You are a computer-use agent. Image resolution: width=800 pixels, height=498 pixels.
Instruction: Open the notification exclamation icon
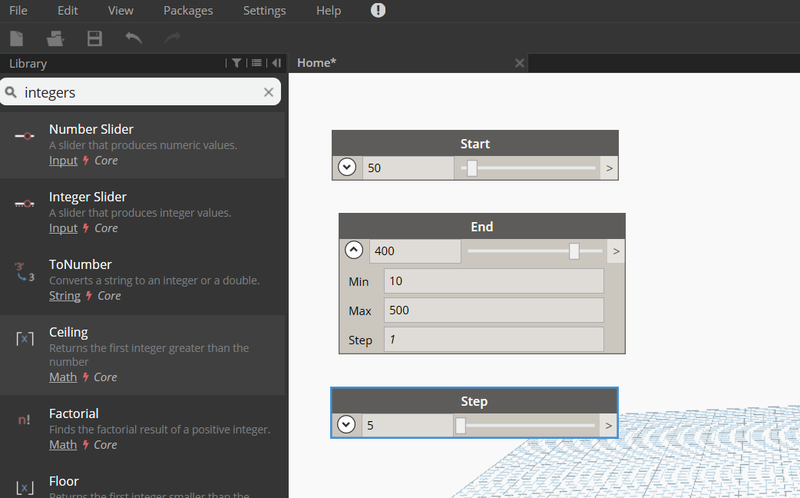click(x=378, y=10)
